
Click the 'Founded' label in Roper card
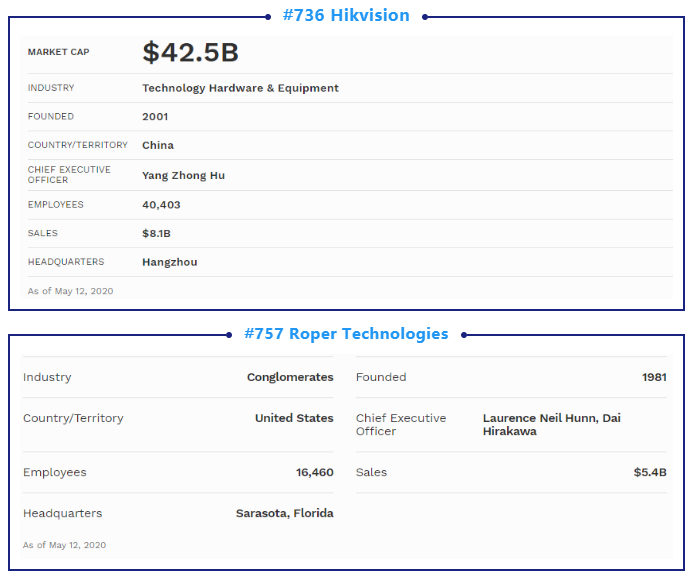click(x=381, y=377)
